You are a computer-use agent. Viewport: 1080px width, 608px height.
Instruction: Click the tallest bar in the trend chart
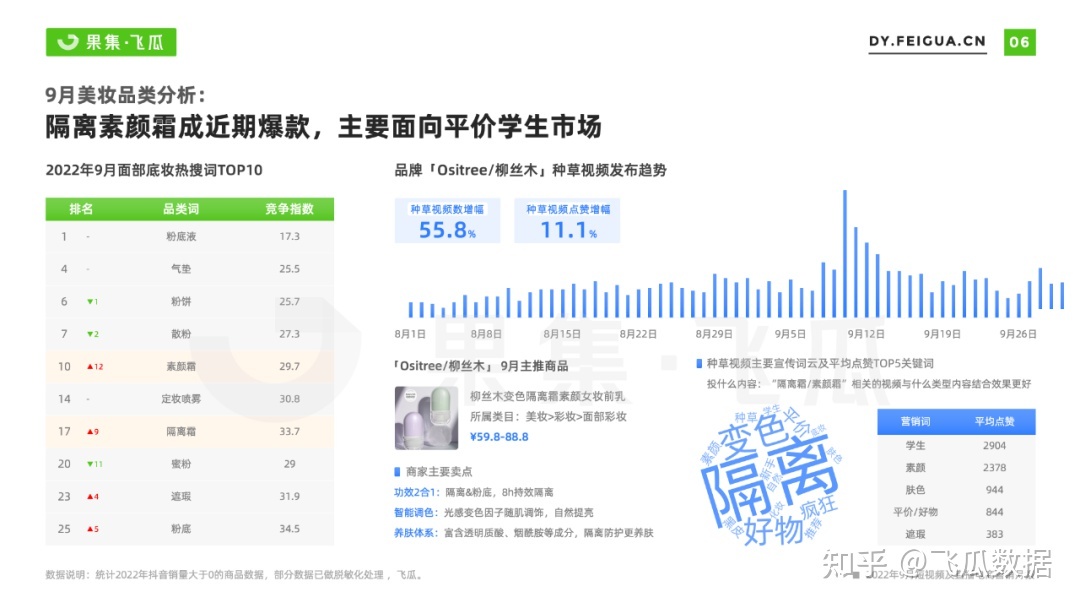(844, 253)
